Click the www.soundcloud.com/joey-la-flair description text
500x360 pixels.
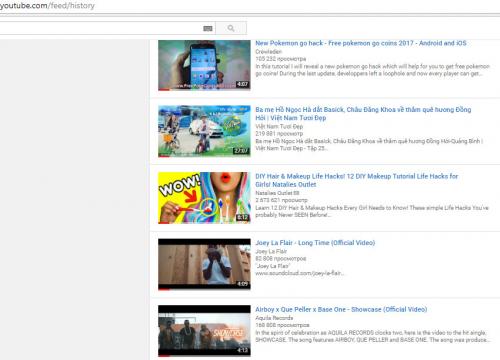[x=299, y=273]
